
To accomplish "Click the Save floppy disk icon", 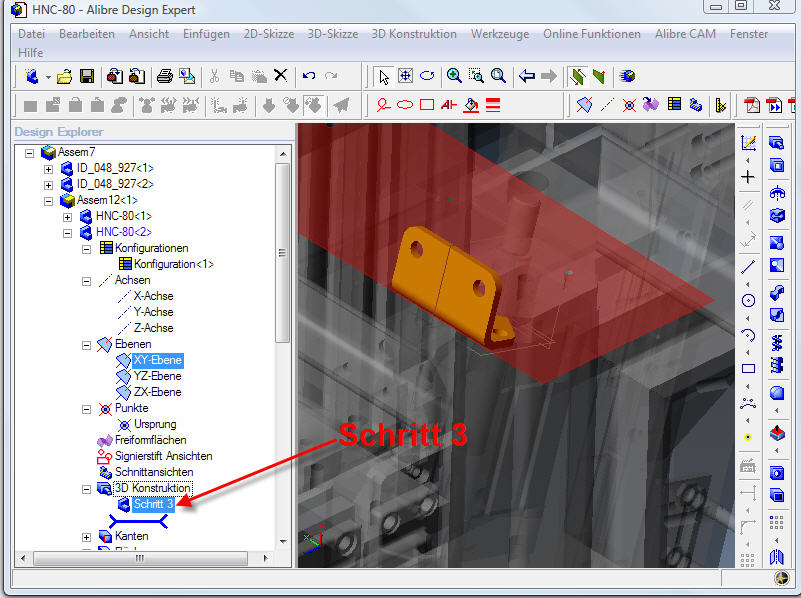I will pos(87,77).
